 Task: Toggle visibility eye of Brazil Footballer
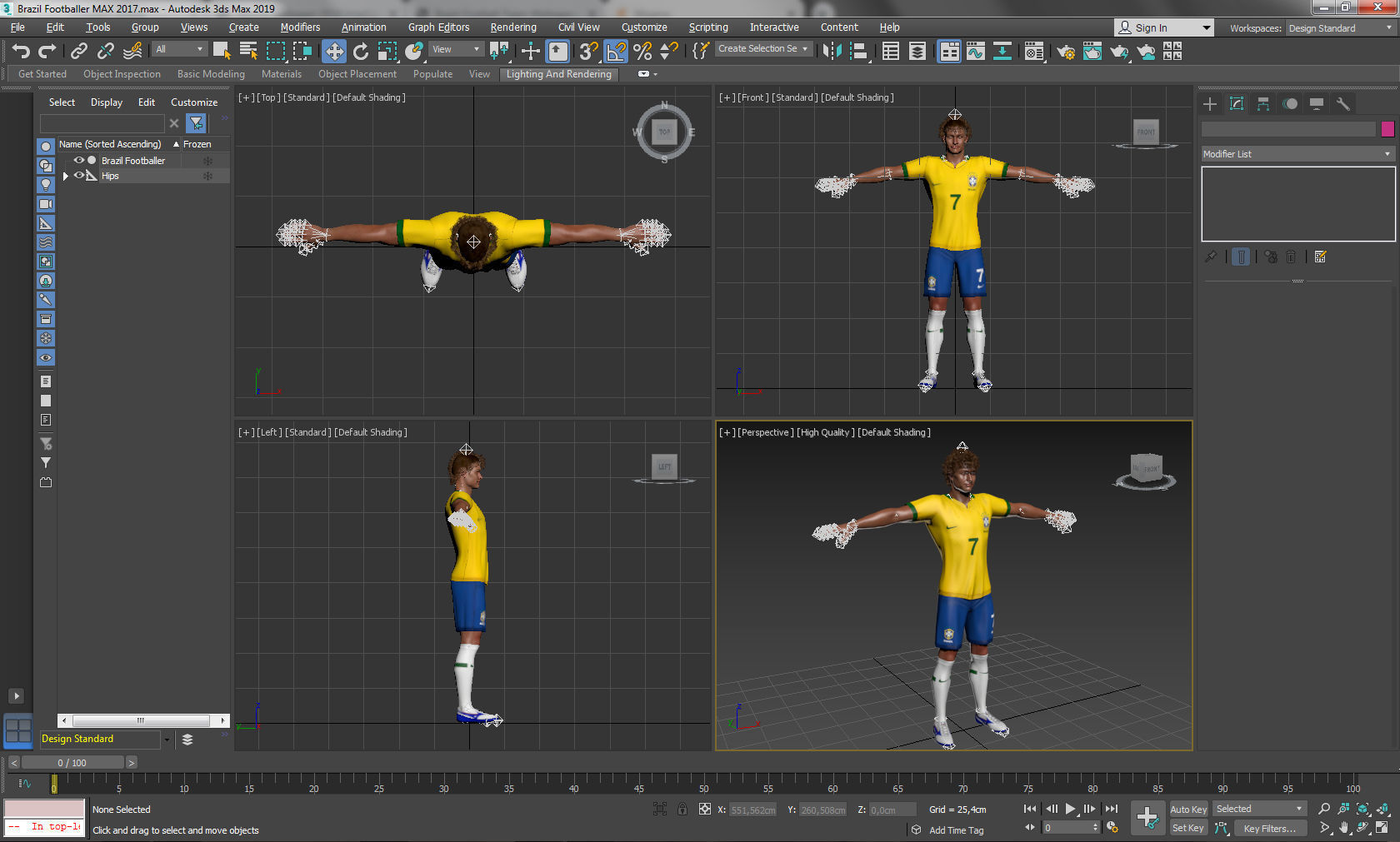point(79,160)
